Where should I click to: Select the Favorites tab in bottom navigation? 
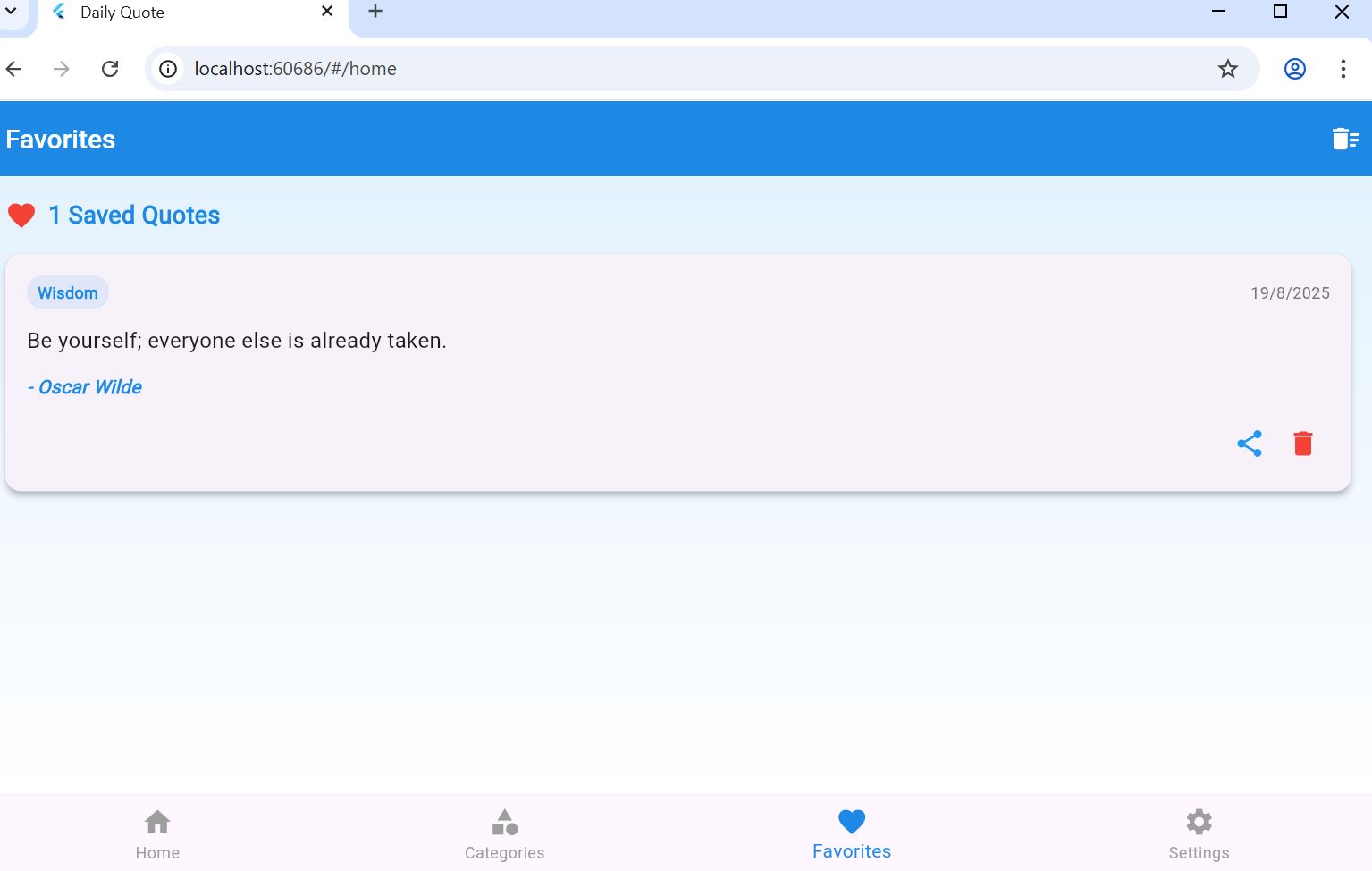[x=850, y=833]
